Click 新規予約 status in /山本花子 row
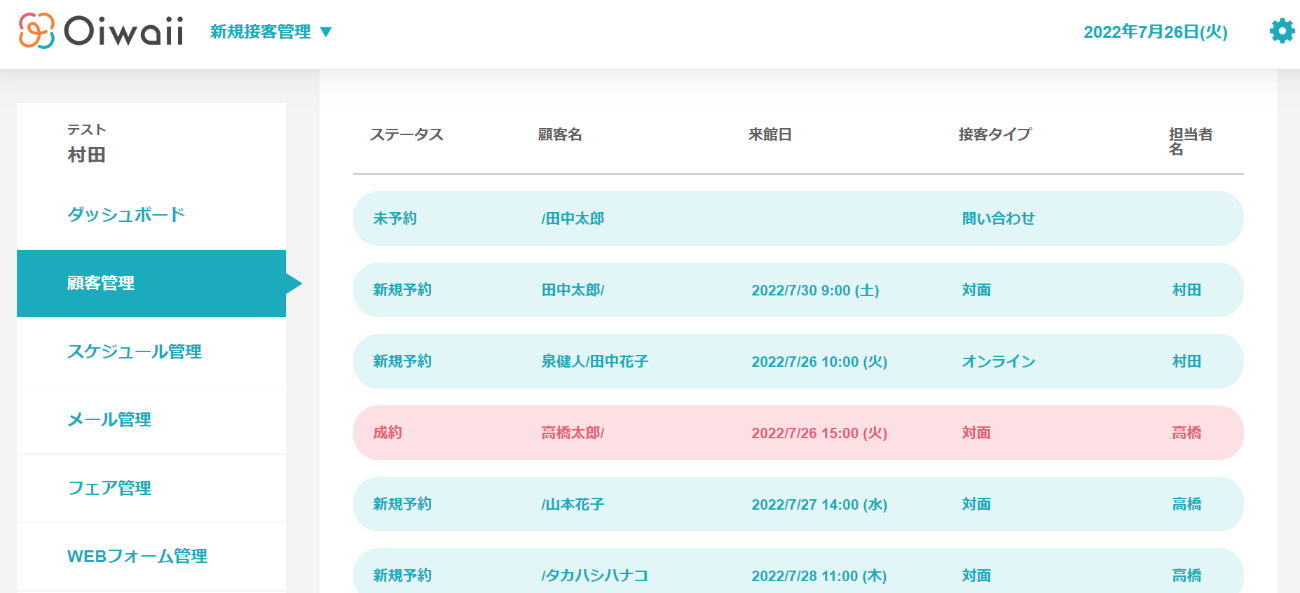This screenshot has height=593, width=1300. 402,504
